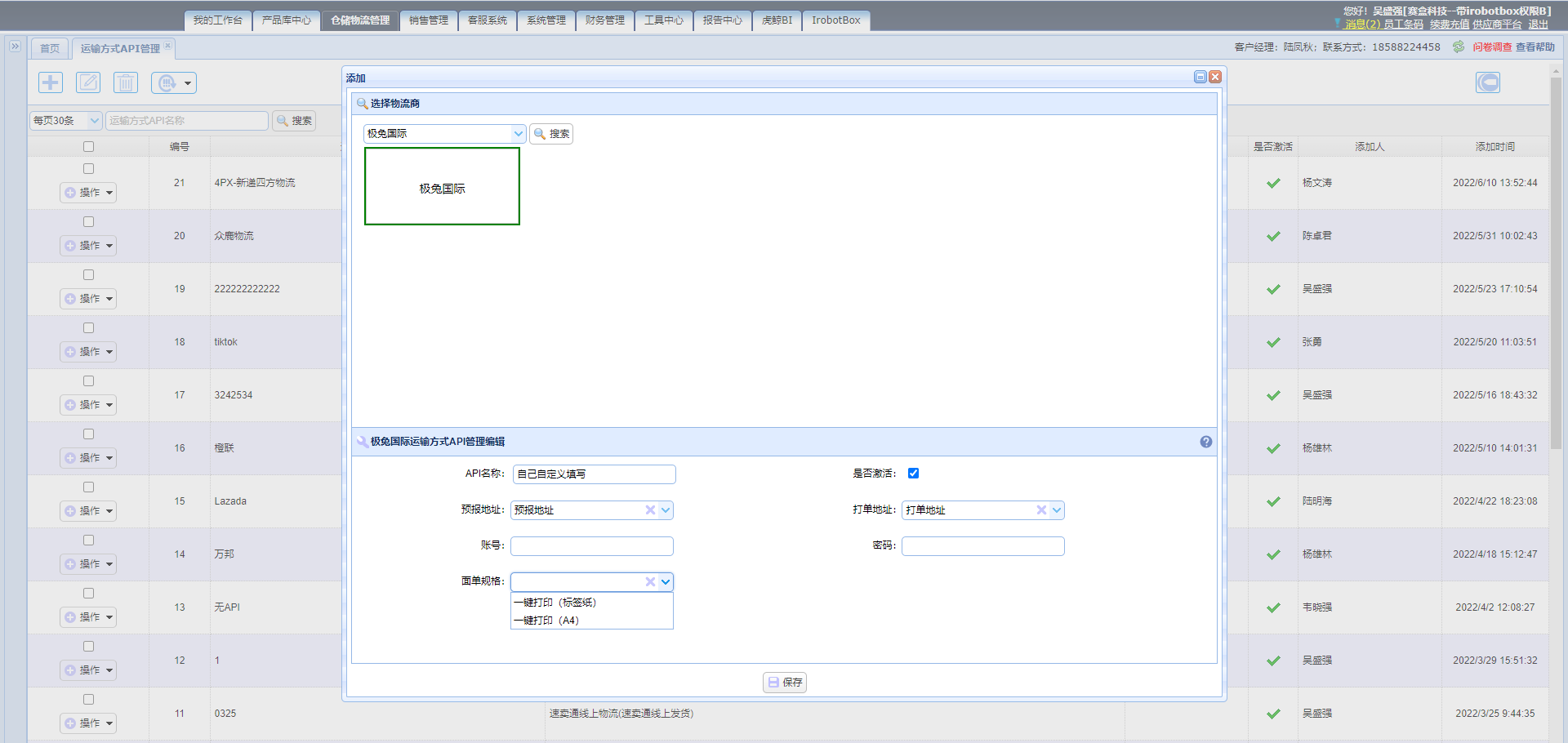This screenshot has width=1568, height=743.
Task: Expand the collapsed left sidebar arrows
Action: pos(15,47)
